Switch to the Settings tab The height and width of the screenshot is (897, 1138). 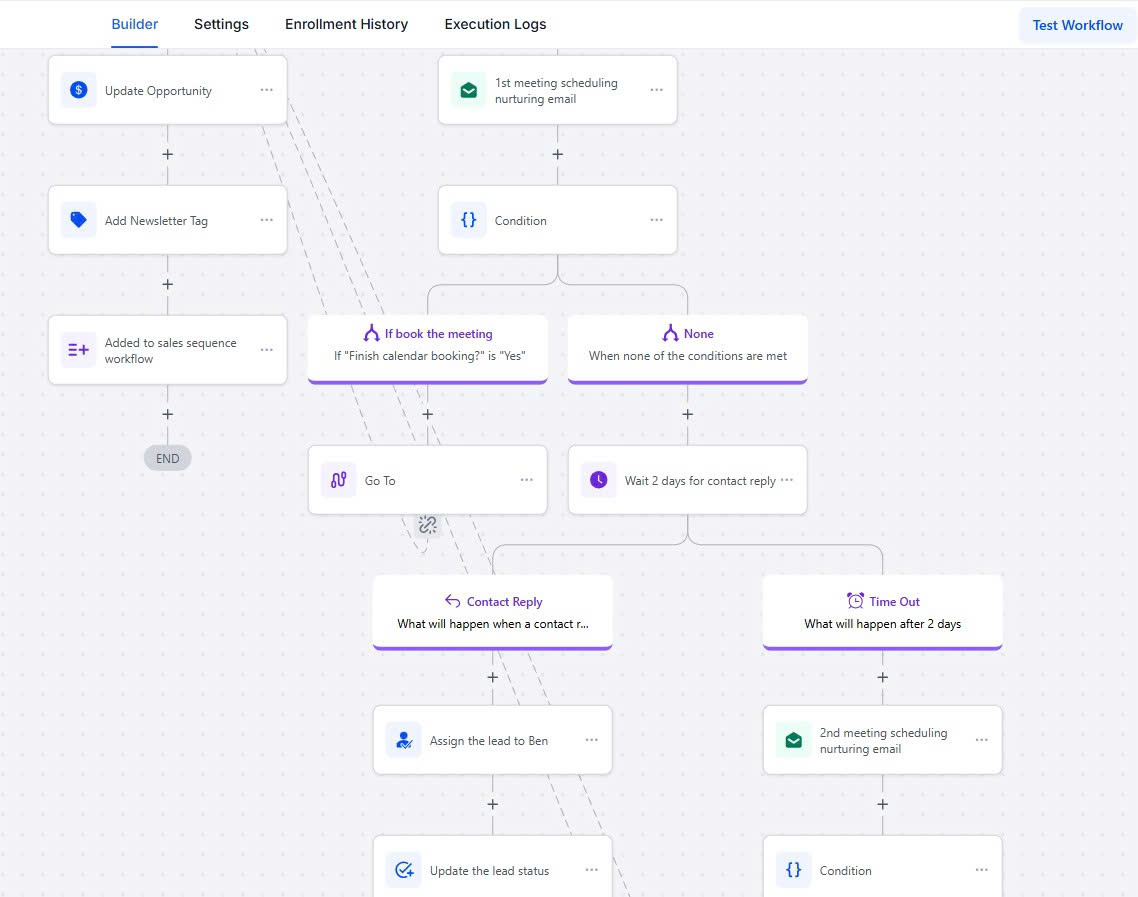tap(221, 24)
